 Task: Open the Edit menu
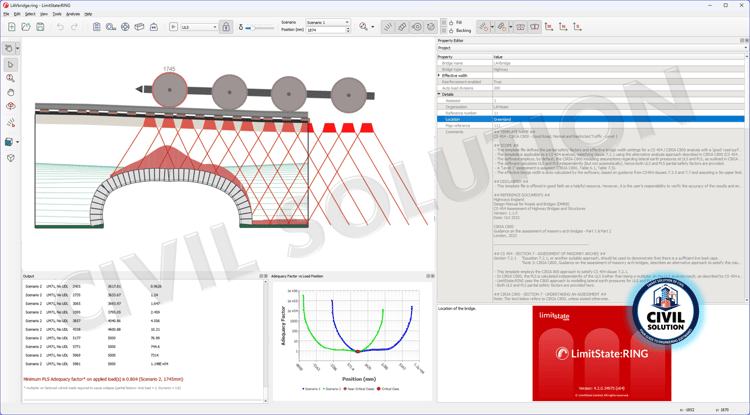point(17,14)
